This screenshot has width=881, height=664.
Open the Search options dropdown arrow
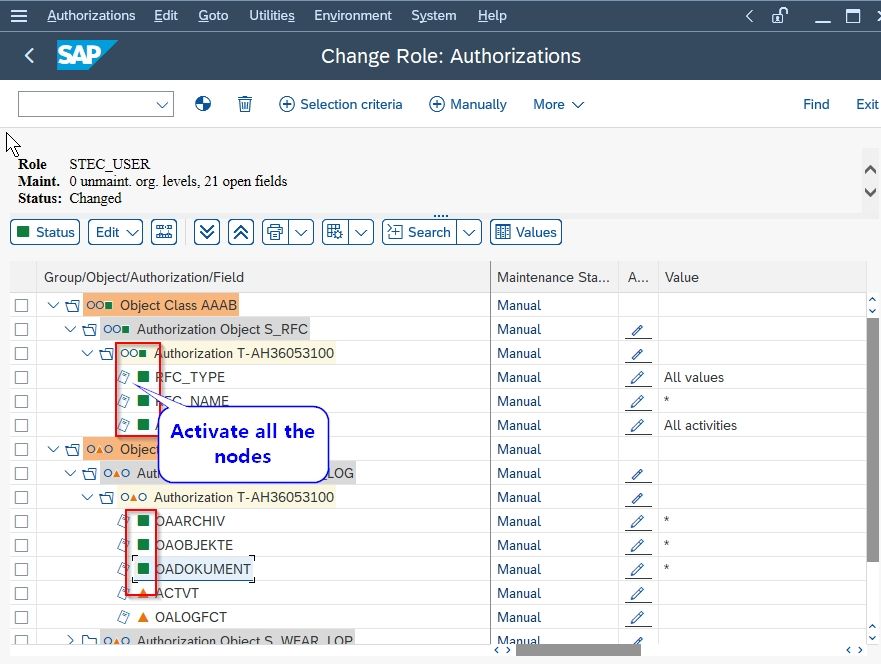(469, 232)
